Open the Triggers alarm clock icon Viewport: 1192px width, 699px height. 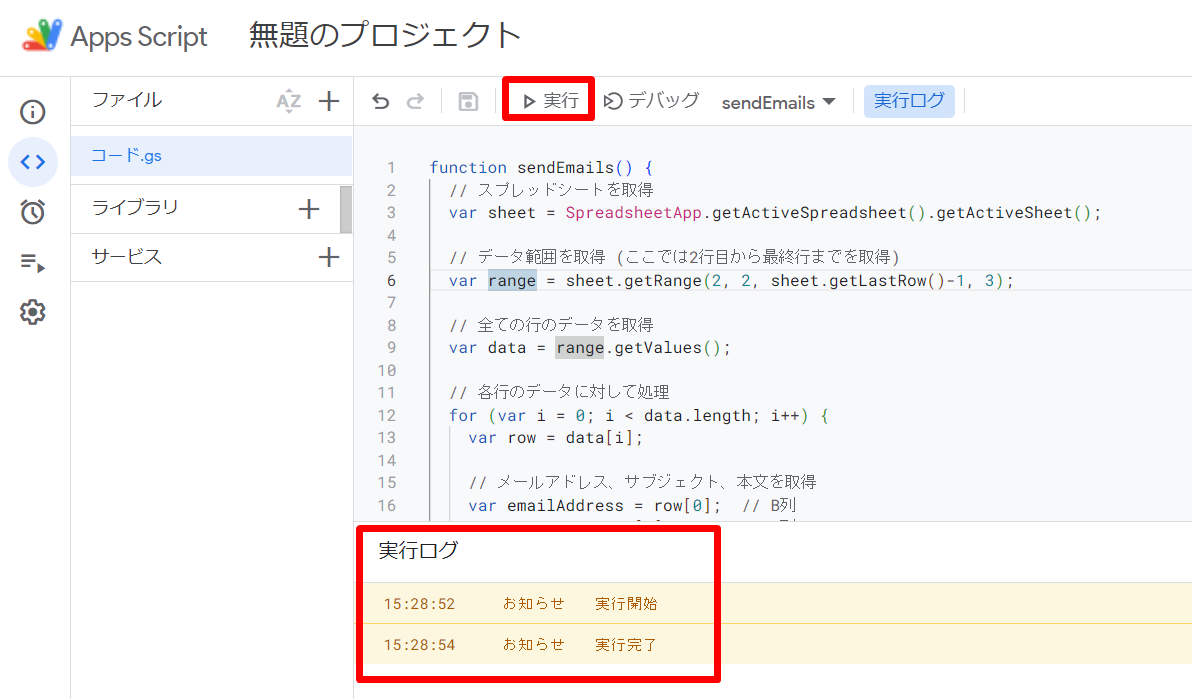coord(33,211)
